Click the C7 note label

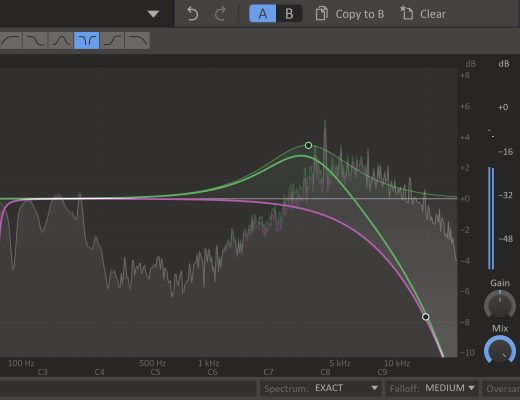[268, 372]
